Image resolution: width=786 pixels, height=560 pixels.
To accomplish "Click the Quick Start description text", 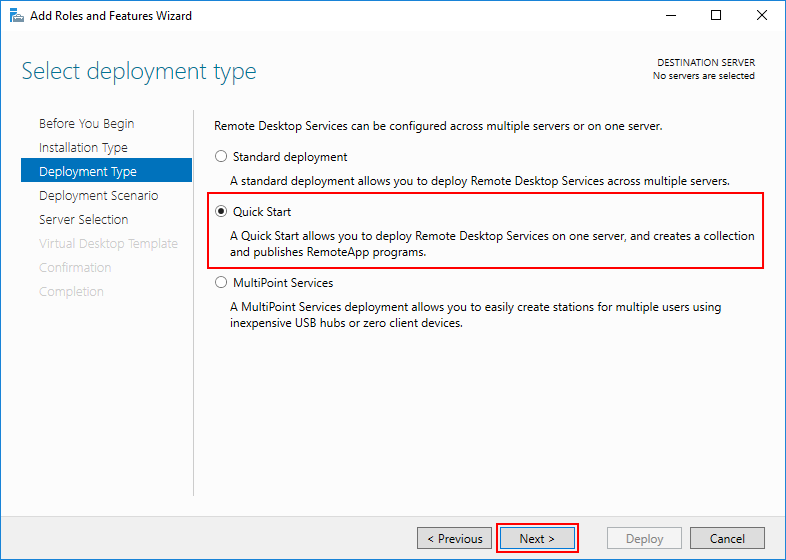I will [x=492, y=244].
